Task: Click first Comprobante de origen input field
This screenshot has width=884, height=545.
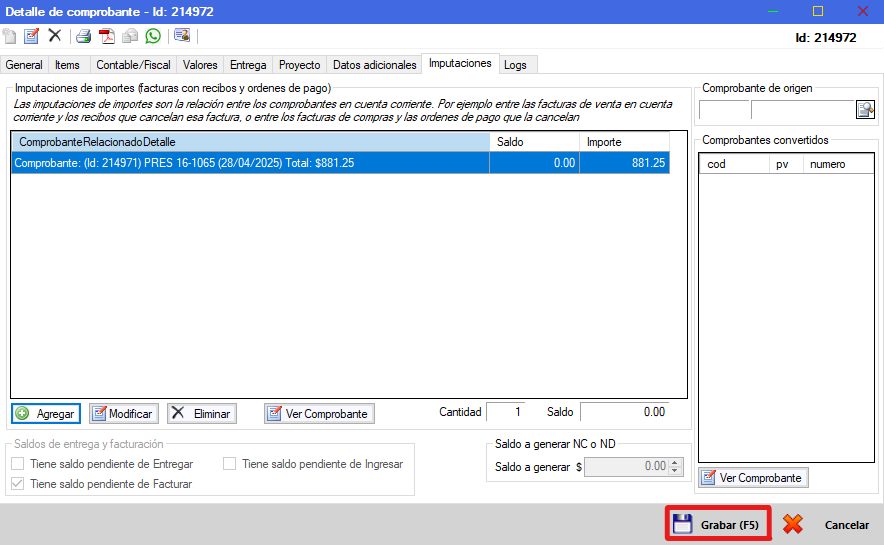Action: pyautogui.click(x=724, y=109)
